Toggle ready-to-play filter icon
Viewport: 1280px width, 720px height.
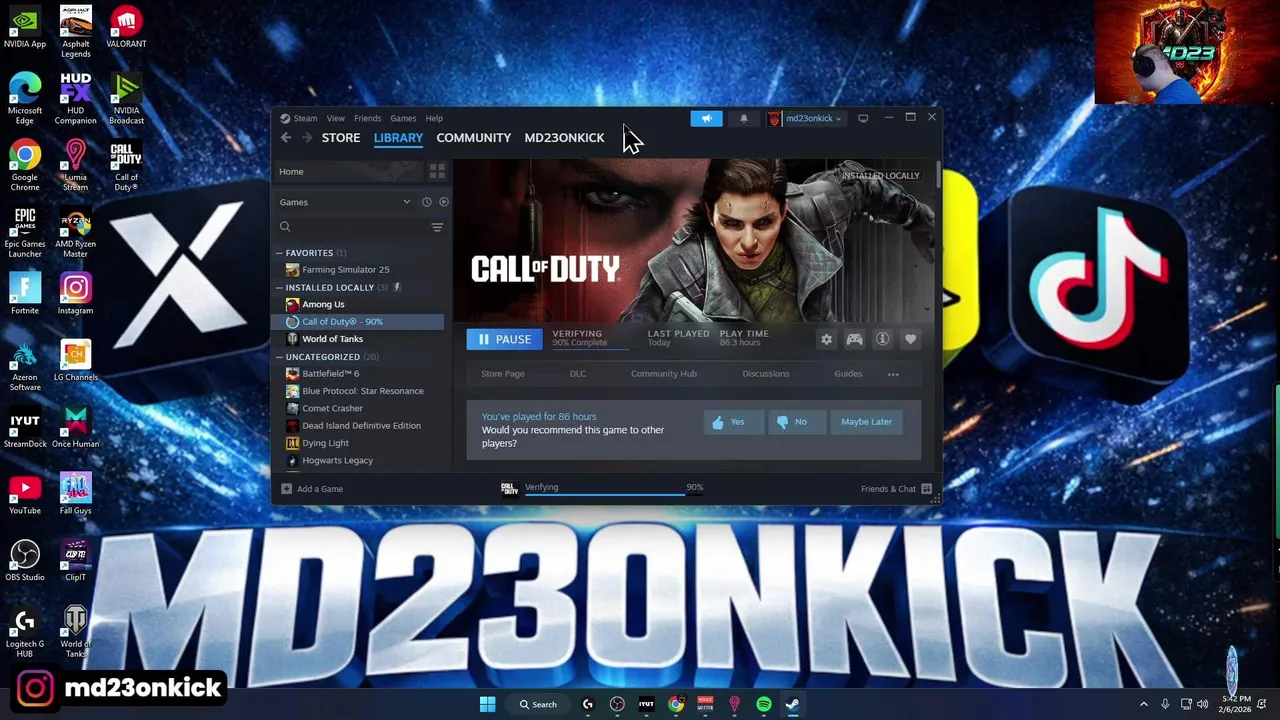coord(444,202)
